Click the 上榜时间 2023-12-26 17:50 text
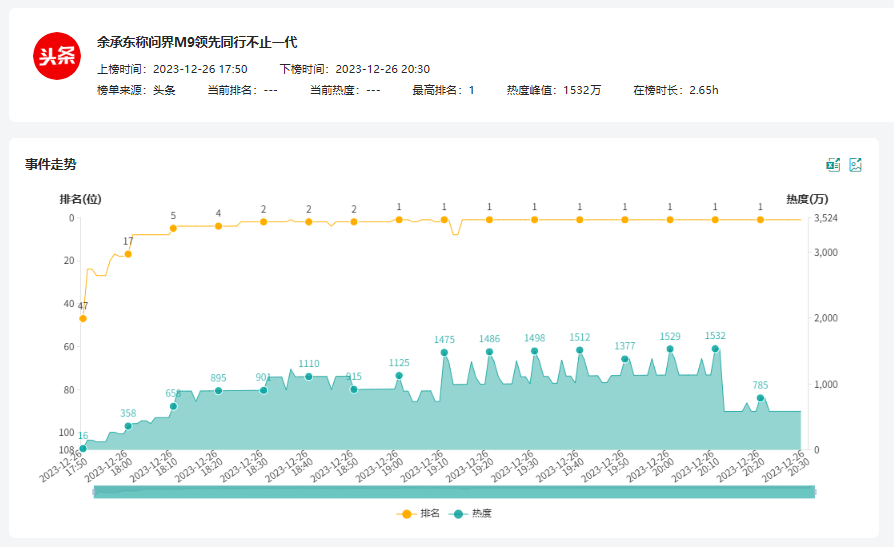894x547 pixels. click(x=172, y=69)
